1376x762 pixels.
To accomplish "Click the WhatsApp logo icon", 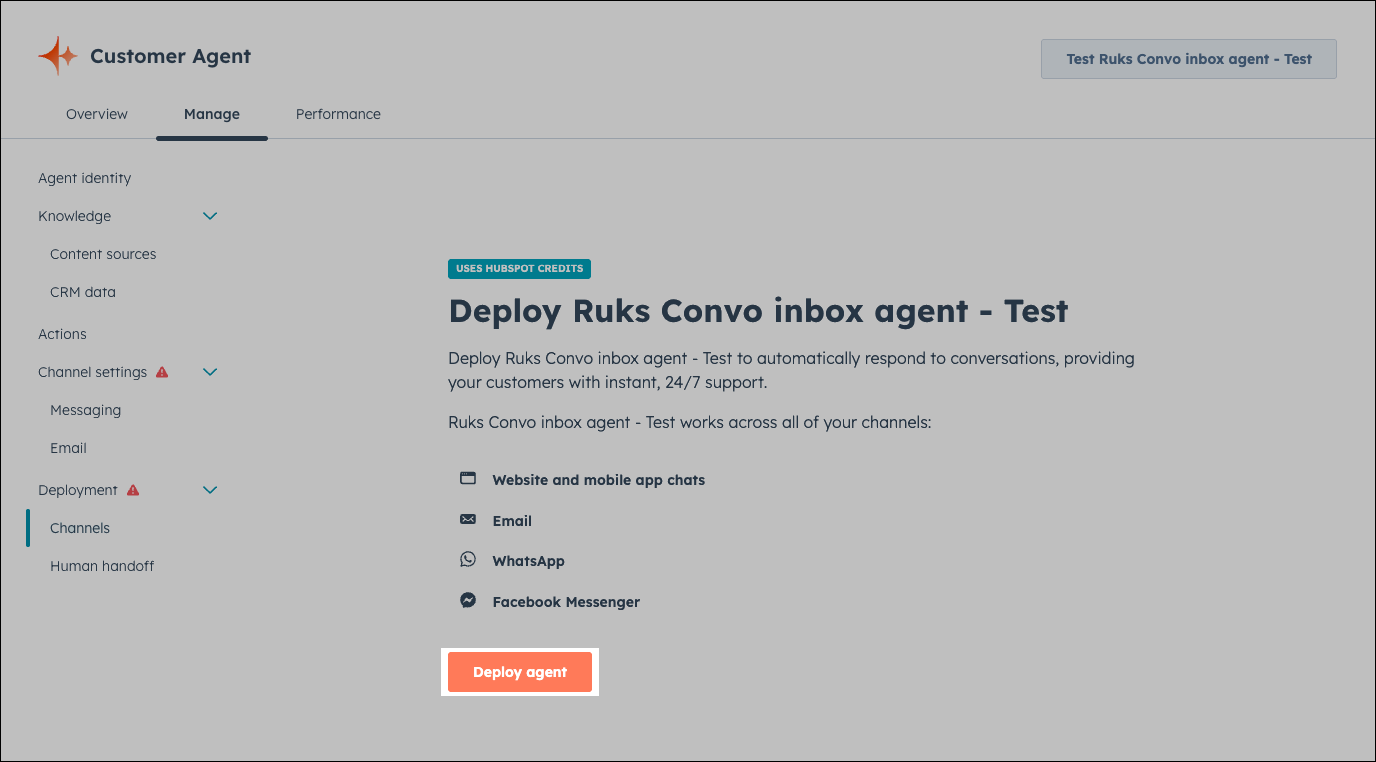I will (468, 560).
